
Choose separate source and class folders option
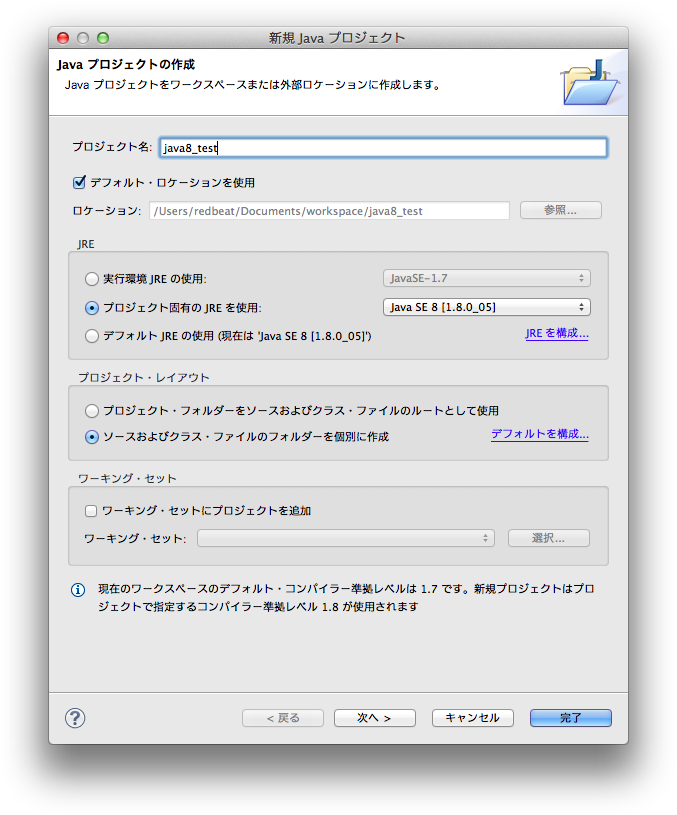click(92, 437)
